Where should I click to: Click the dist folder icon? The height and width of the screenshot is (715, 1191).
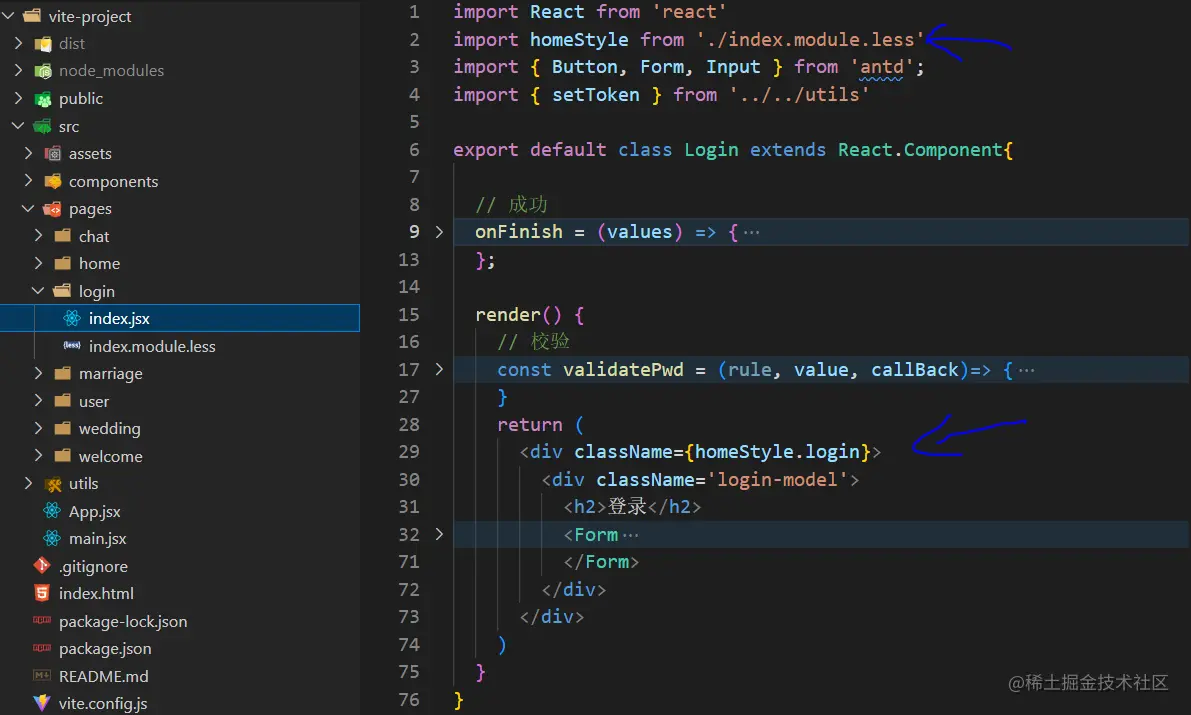point(43,44)
